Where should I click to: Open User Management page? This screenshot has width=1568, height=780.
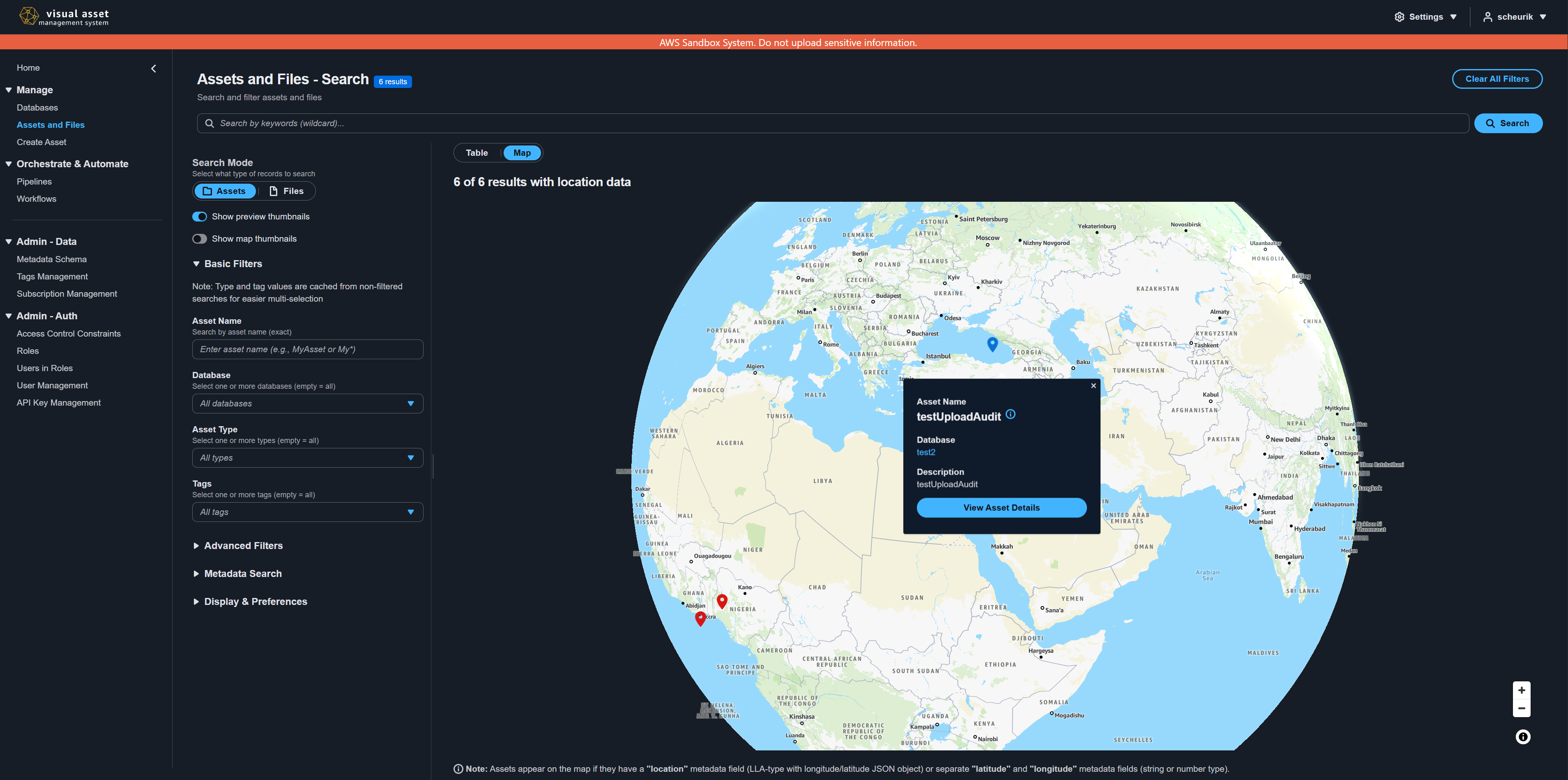(52, 385)
